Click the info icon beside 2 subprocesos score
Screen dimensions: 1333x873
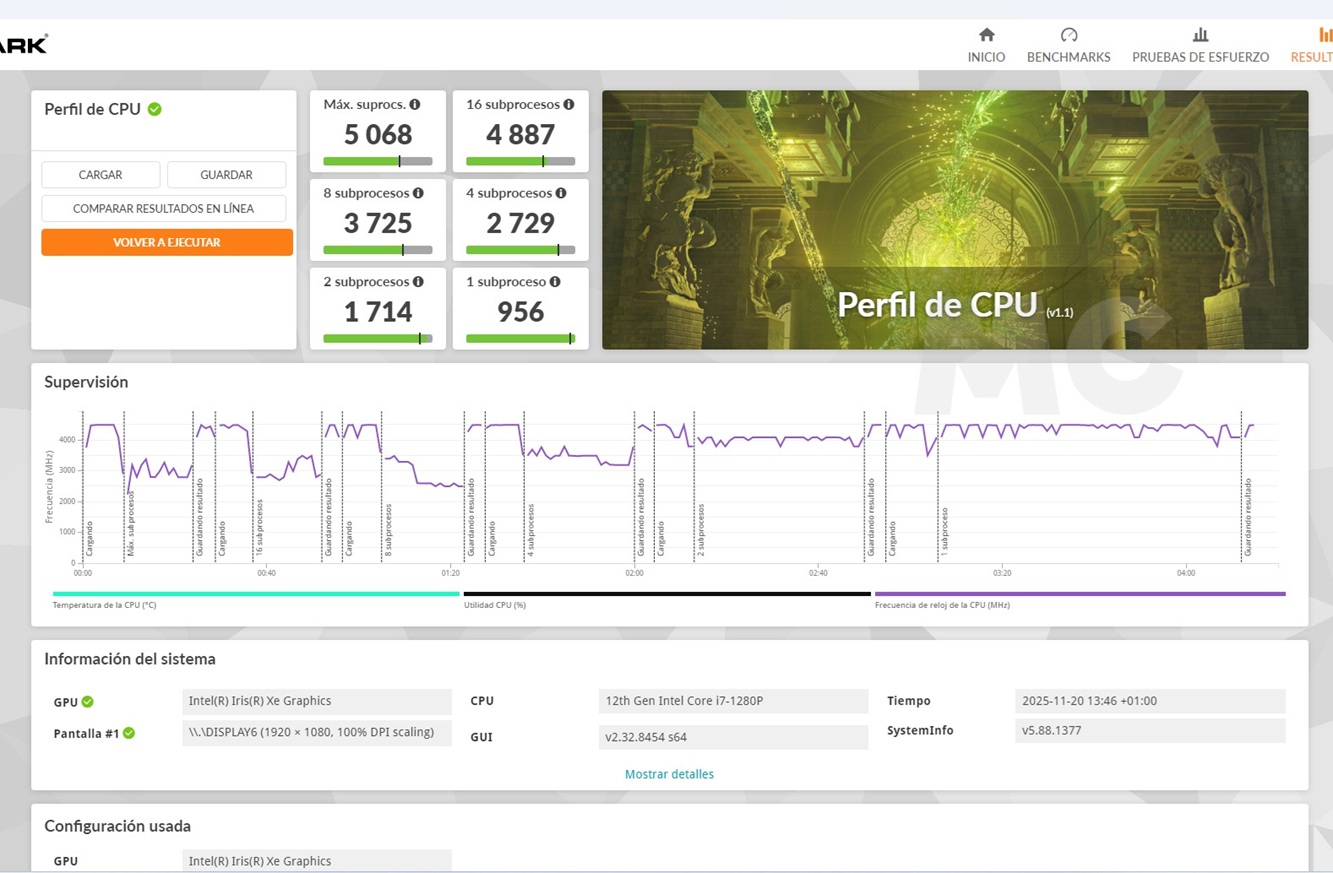pyautogui.click(x=417, y=282)
